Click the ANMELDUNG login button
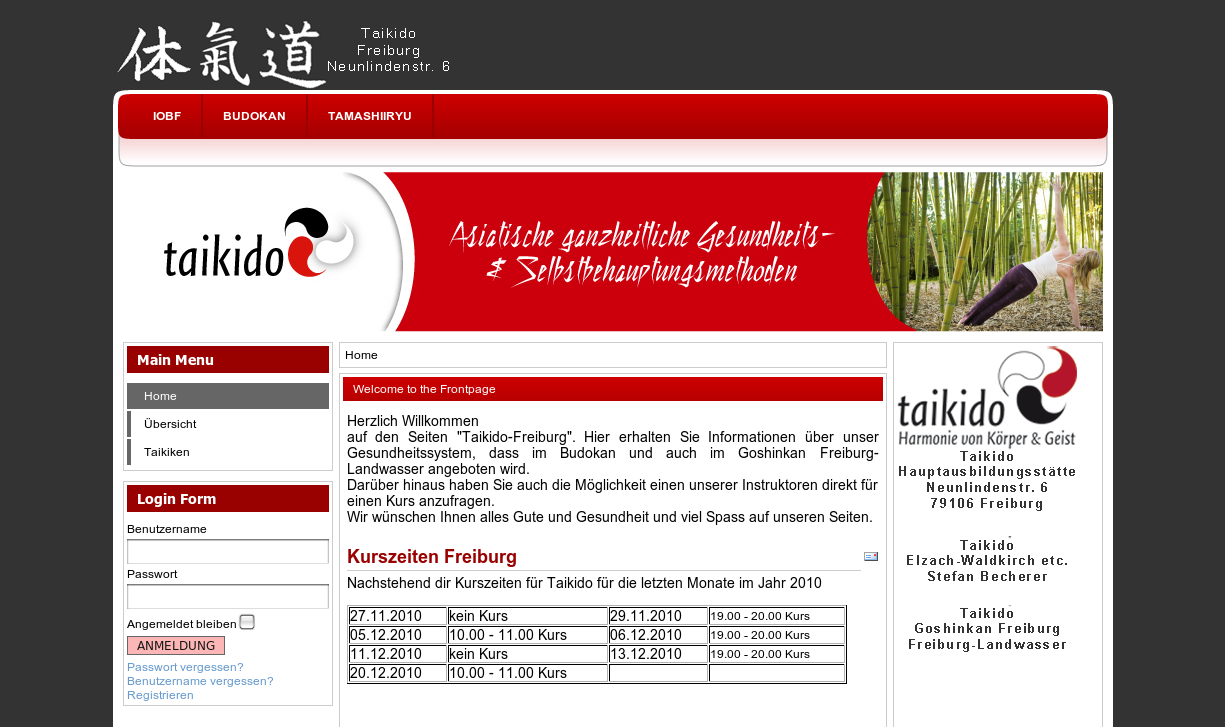1225x727 pixels. coord(176,646)
